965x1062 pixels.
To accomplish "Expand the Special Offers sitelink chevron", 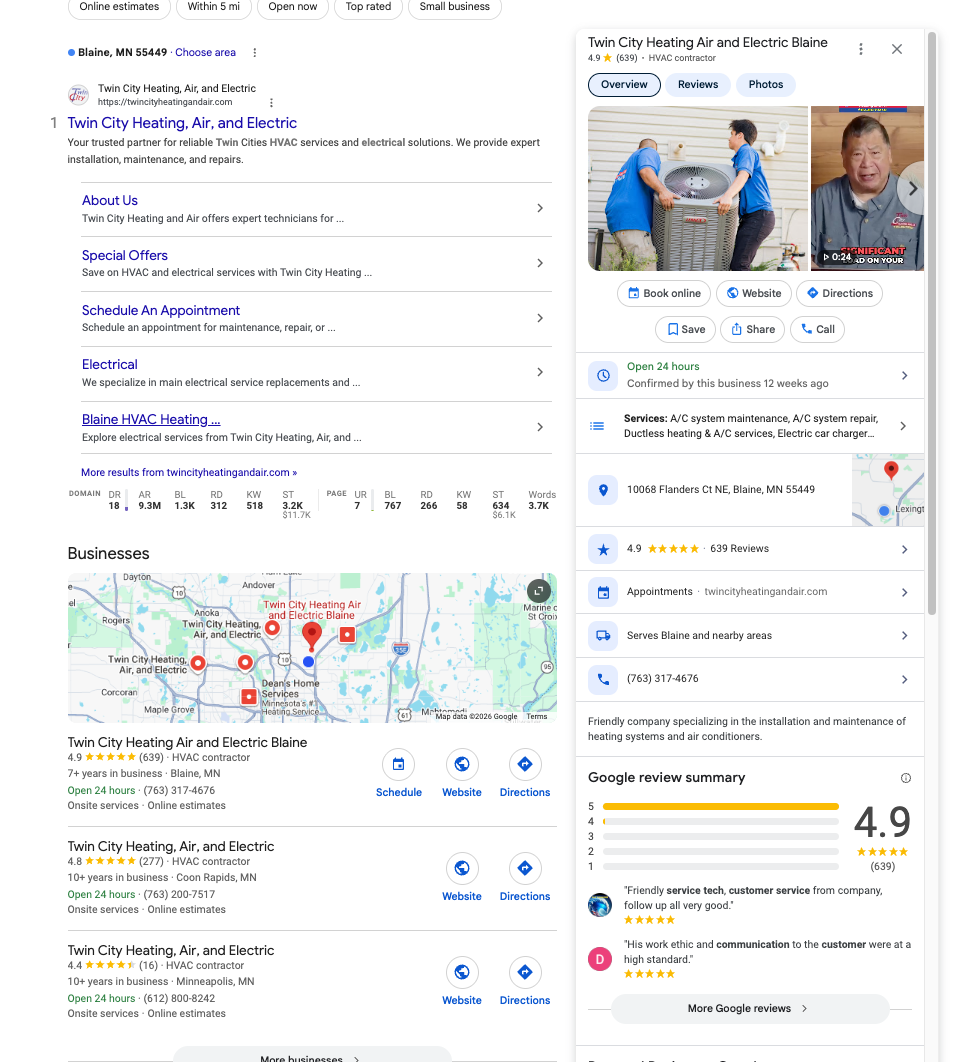I will point(540,263).
